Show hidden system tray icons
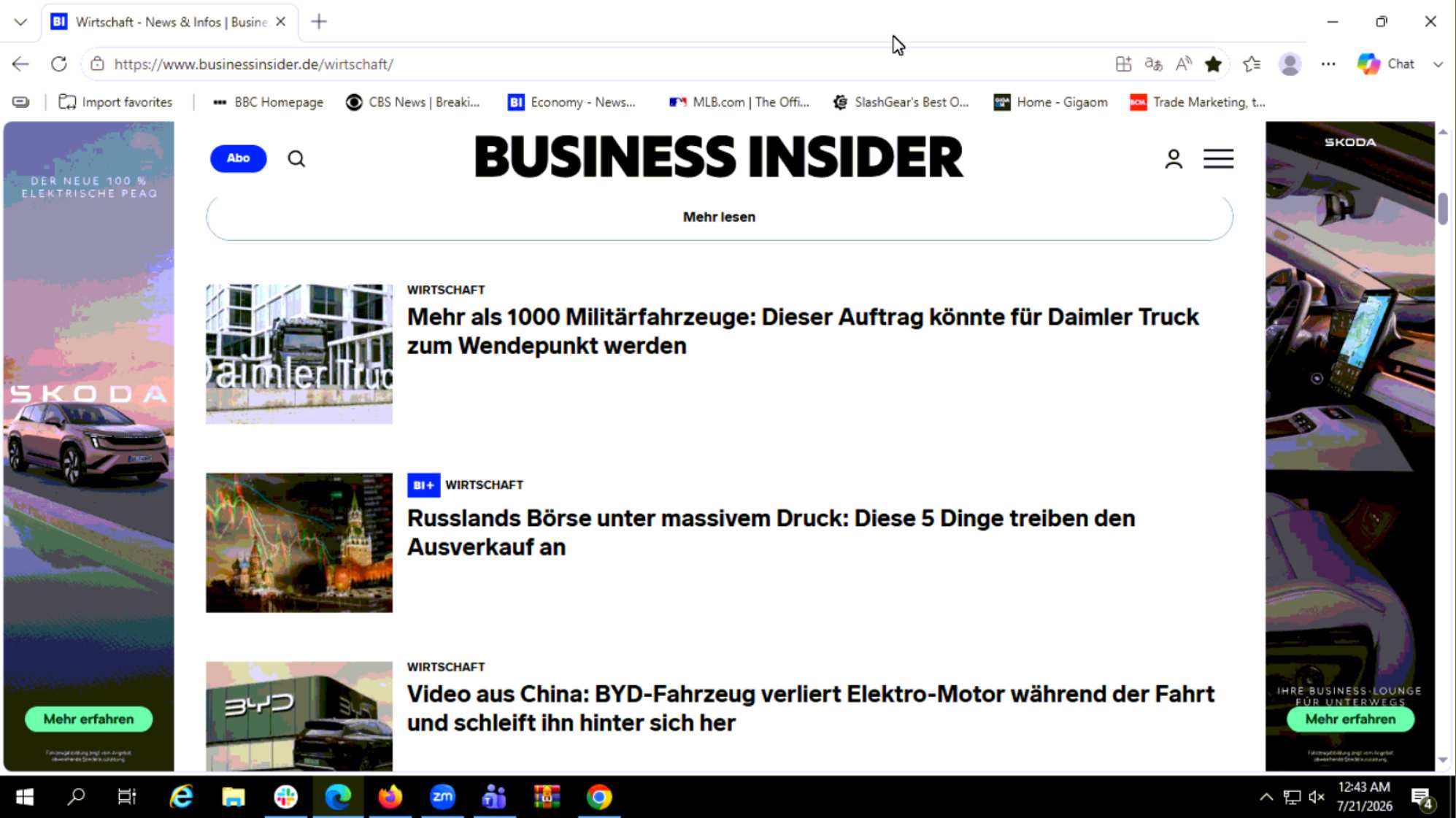The width and height of the screenshot is (1456, 818). (x=1266, y=797)
